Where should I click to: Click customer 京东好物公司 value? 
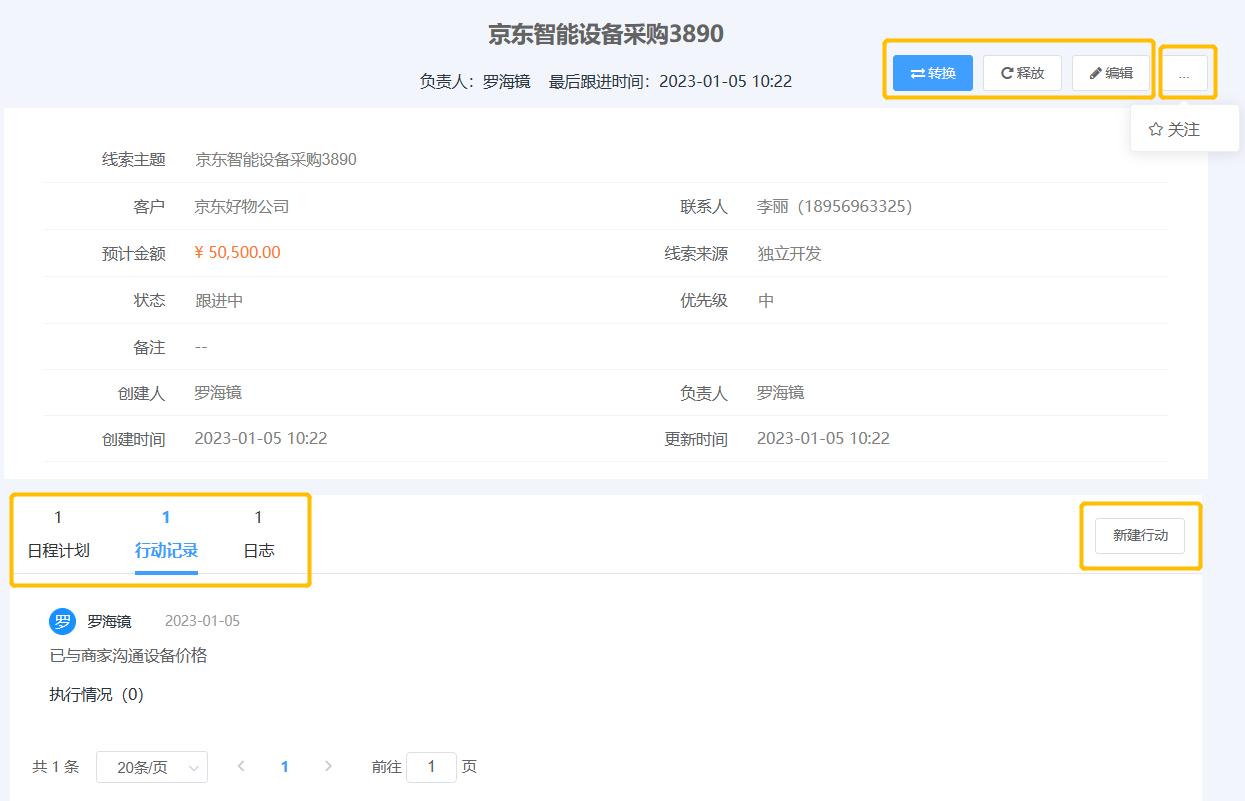point(241,207)
